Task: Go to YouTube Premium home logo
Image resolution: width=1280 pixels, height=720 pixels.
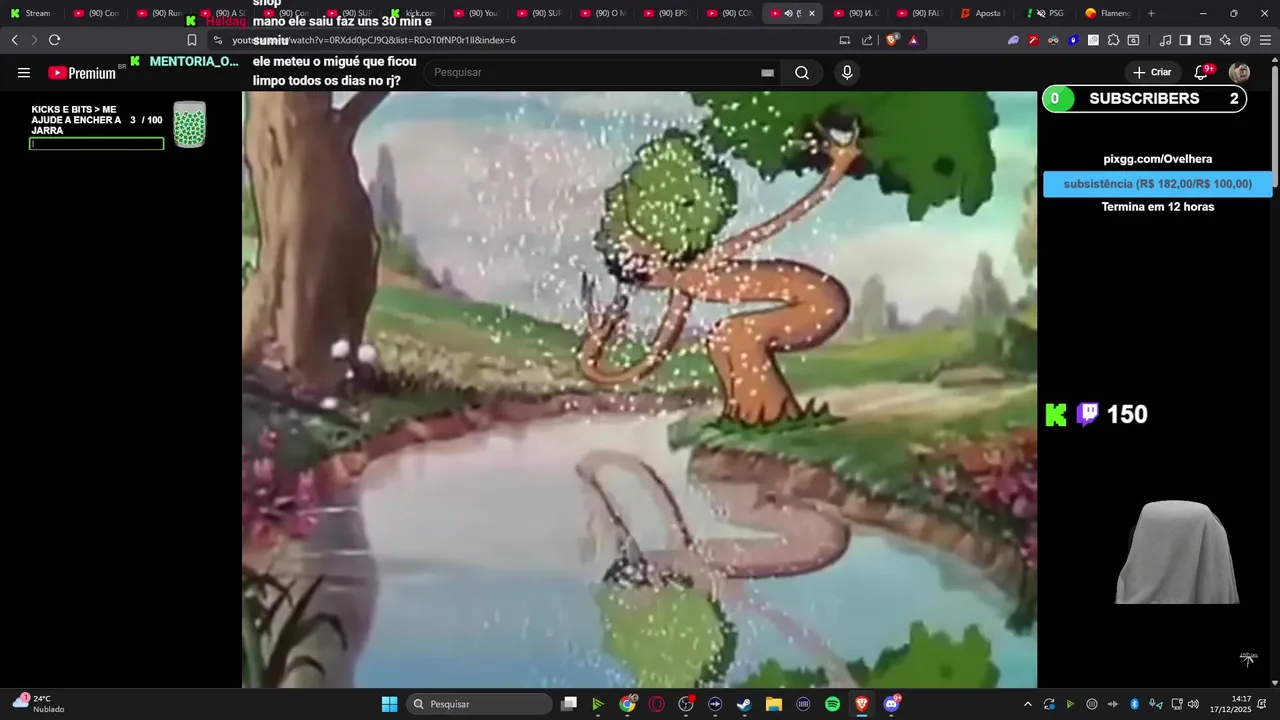Action: tap(82, 73)
